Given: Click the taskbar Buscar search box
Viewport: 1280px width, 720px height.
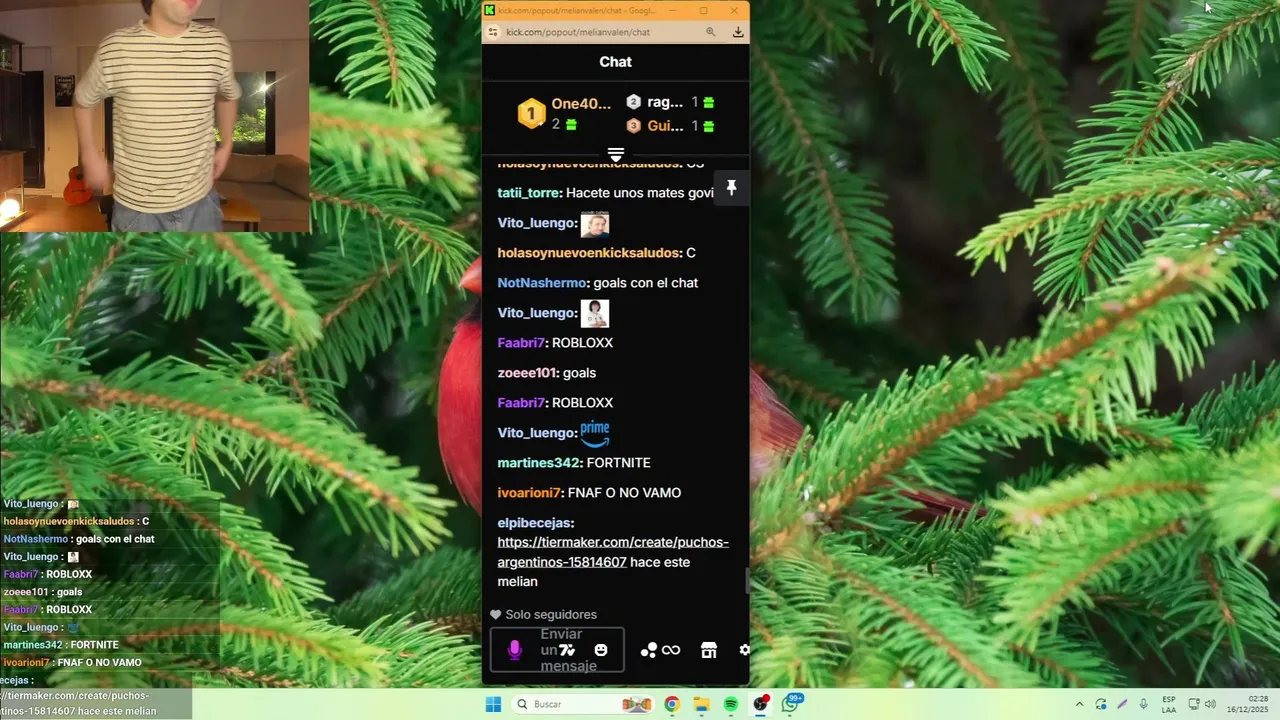Looking at the screenshot, I should tap(582, 704).
